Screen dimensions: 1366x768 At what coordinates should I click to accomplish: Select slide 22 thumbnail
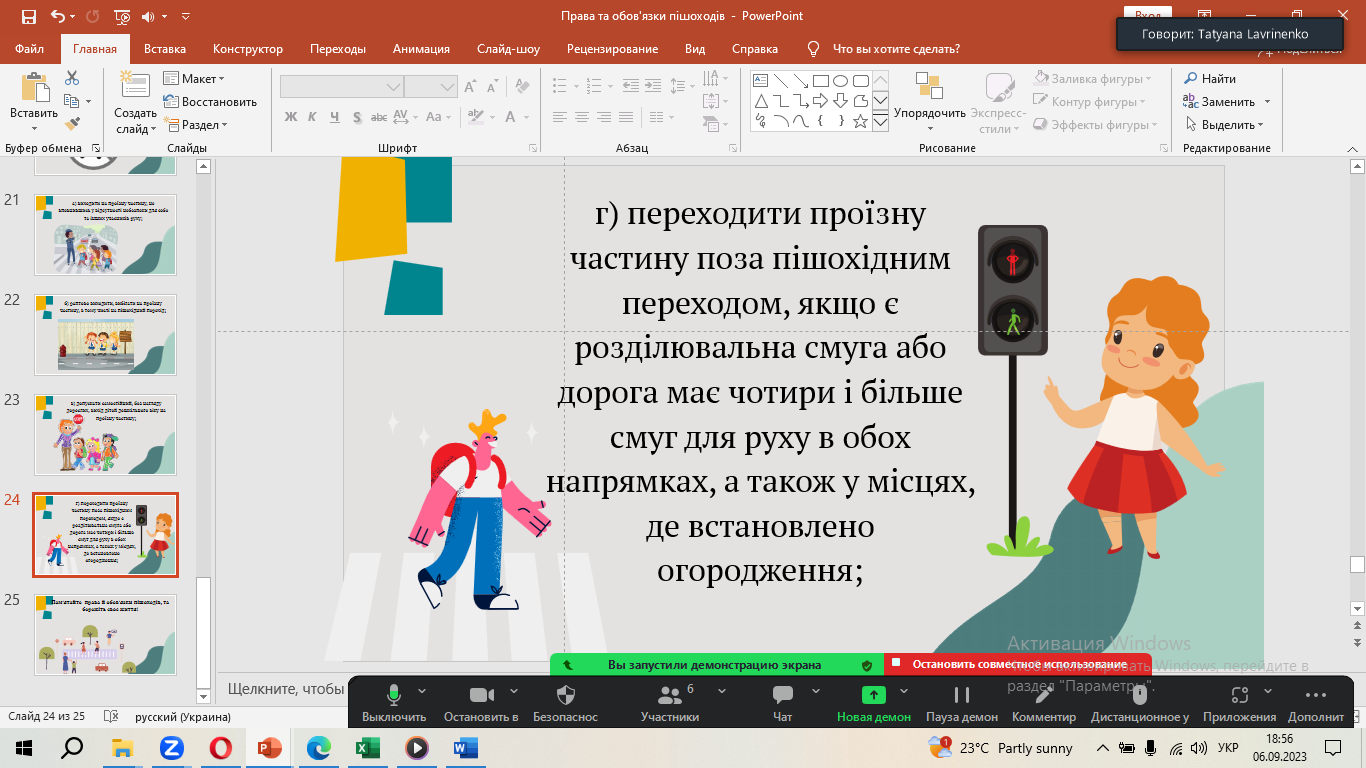point(105,334)
